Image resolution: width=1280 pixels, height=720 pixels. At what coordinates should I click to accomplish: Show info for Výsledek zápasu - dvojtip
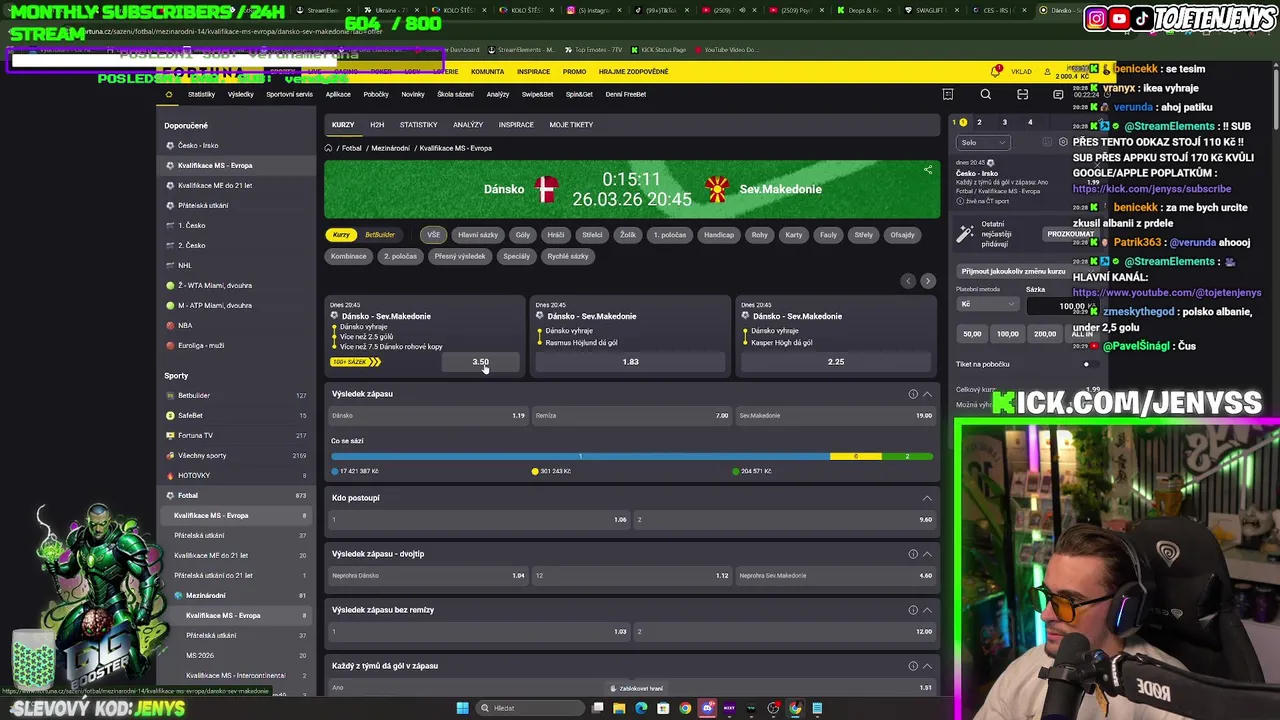click(913, 554)
